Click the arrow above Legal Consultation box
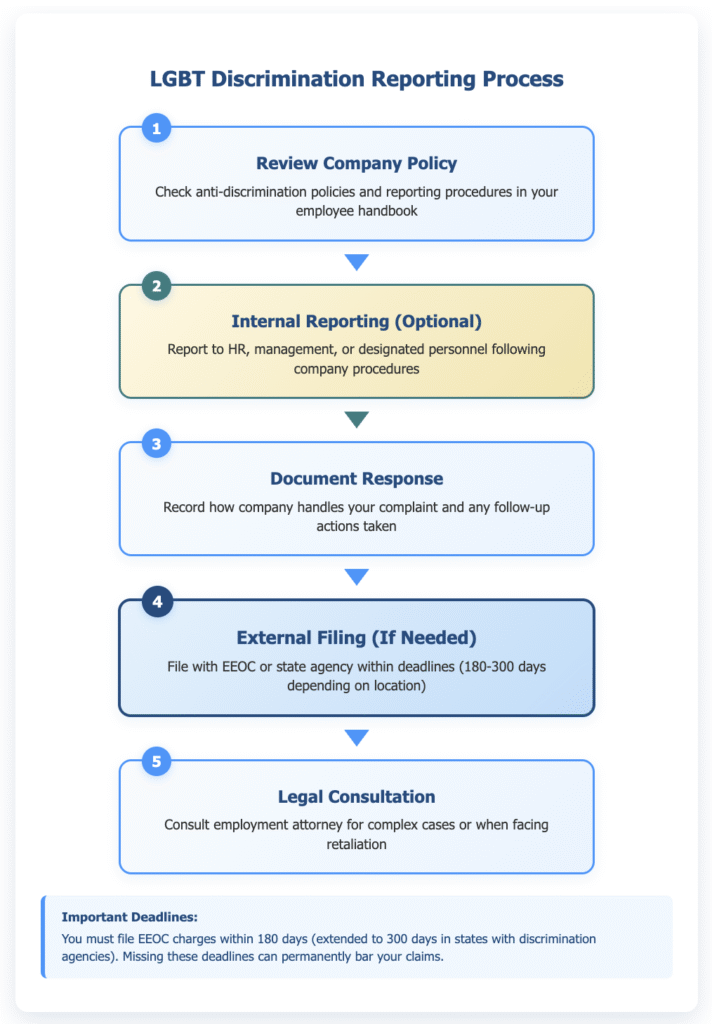712x1024 pixels. pos(356,737)
